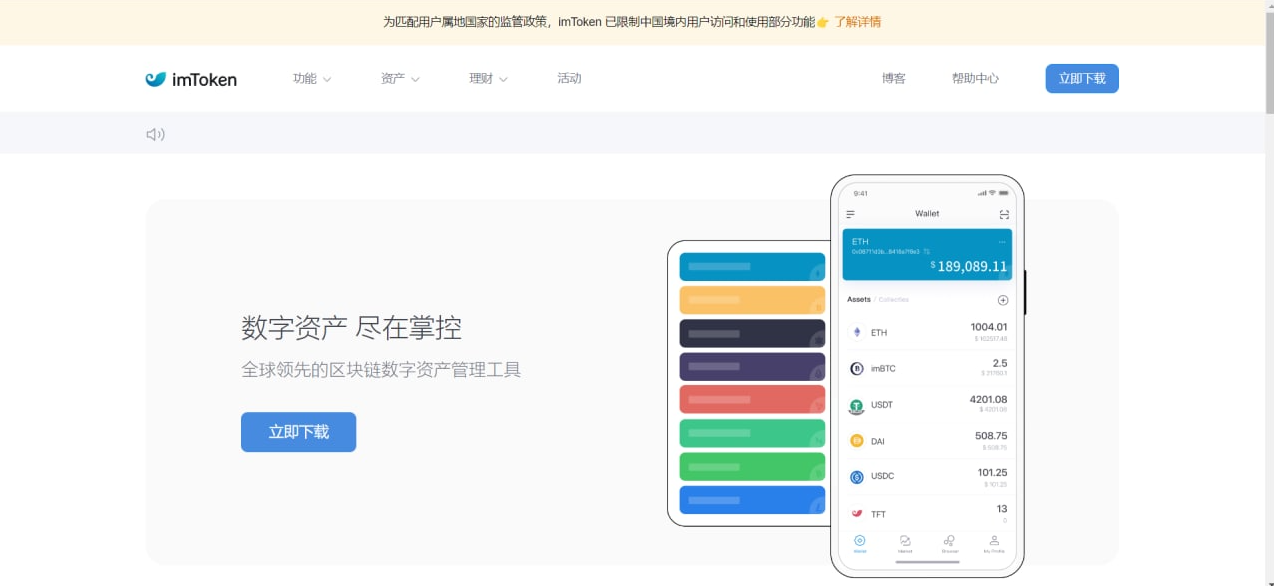Click the pointing hand emoji in the banner
Image resolution: width=1274 pixels, height=586 pixels.
point(823,22)
